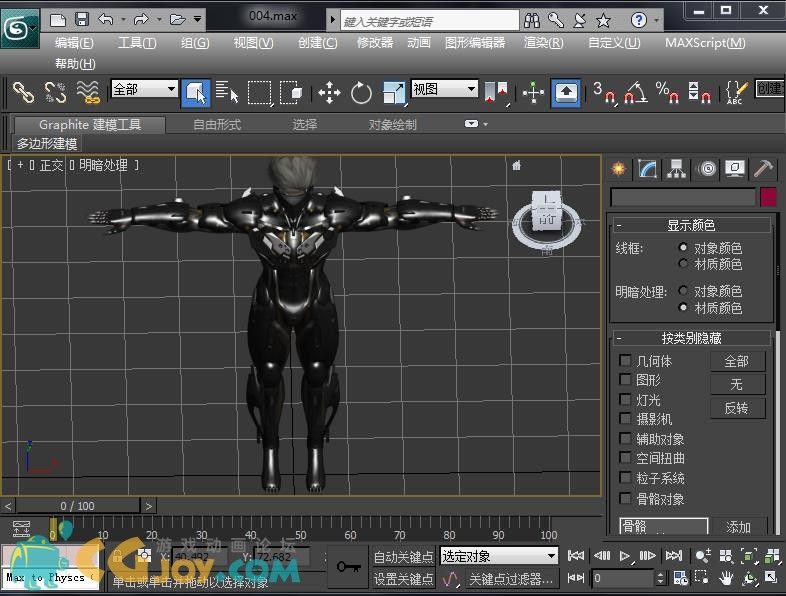
Task: Open the MAXScript(M) menu
Action: click(705, 43)
